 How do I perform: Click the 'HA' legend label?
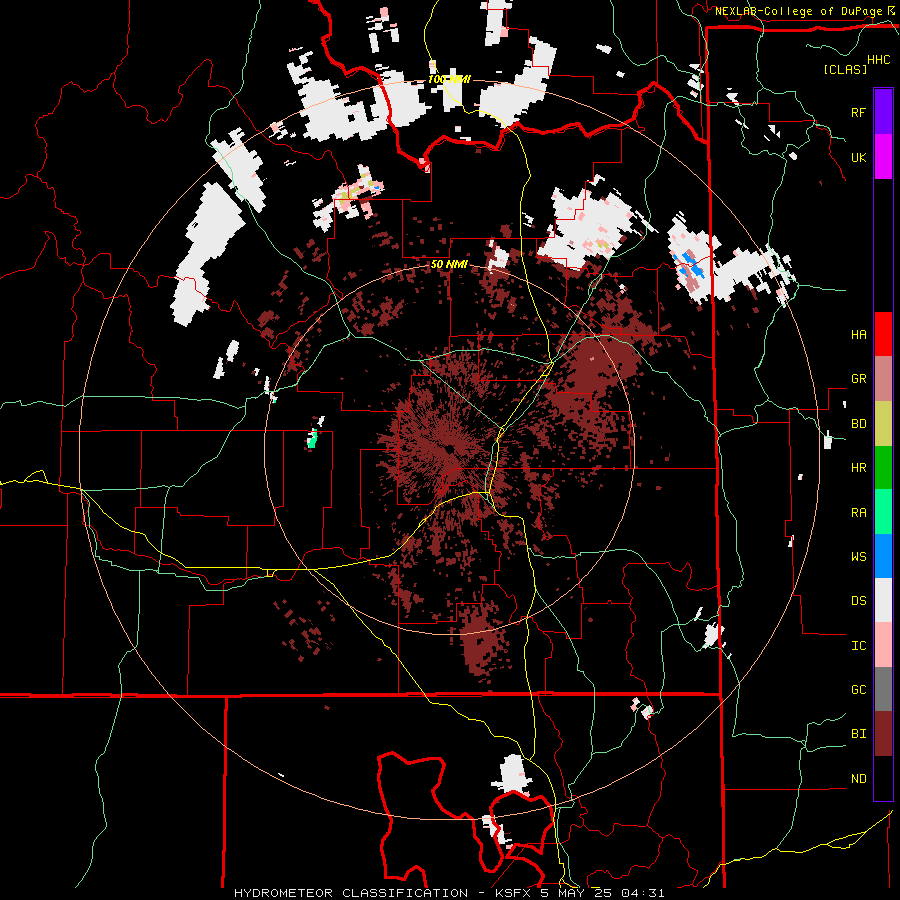tap(858, 335)
